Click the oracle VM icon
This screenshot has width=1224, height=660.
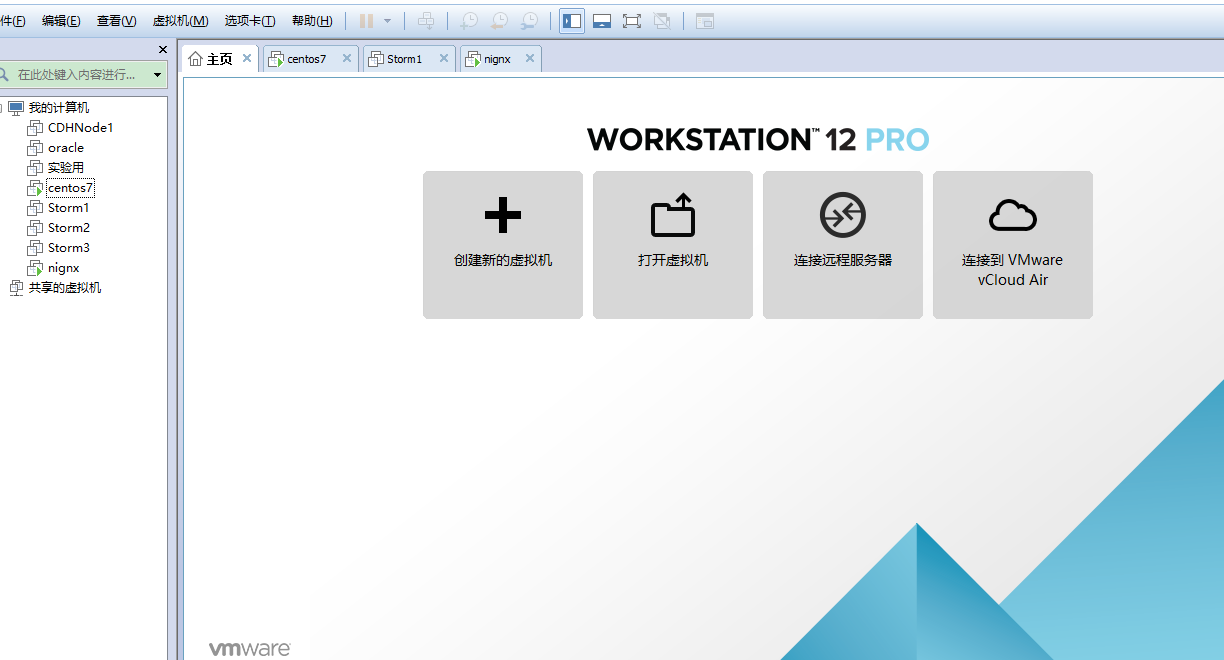35,148
